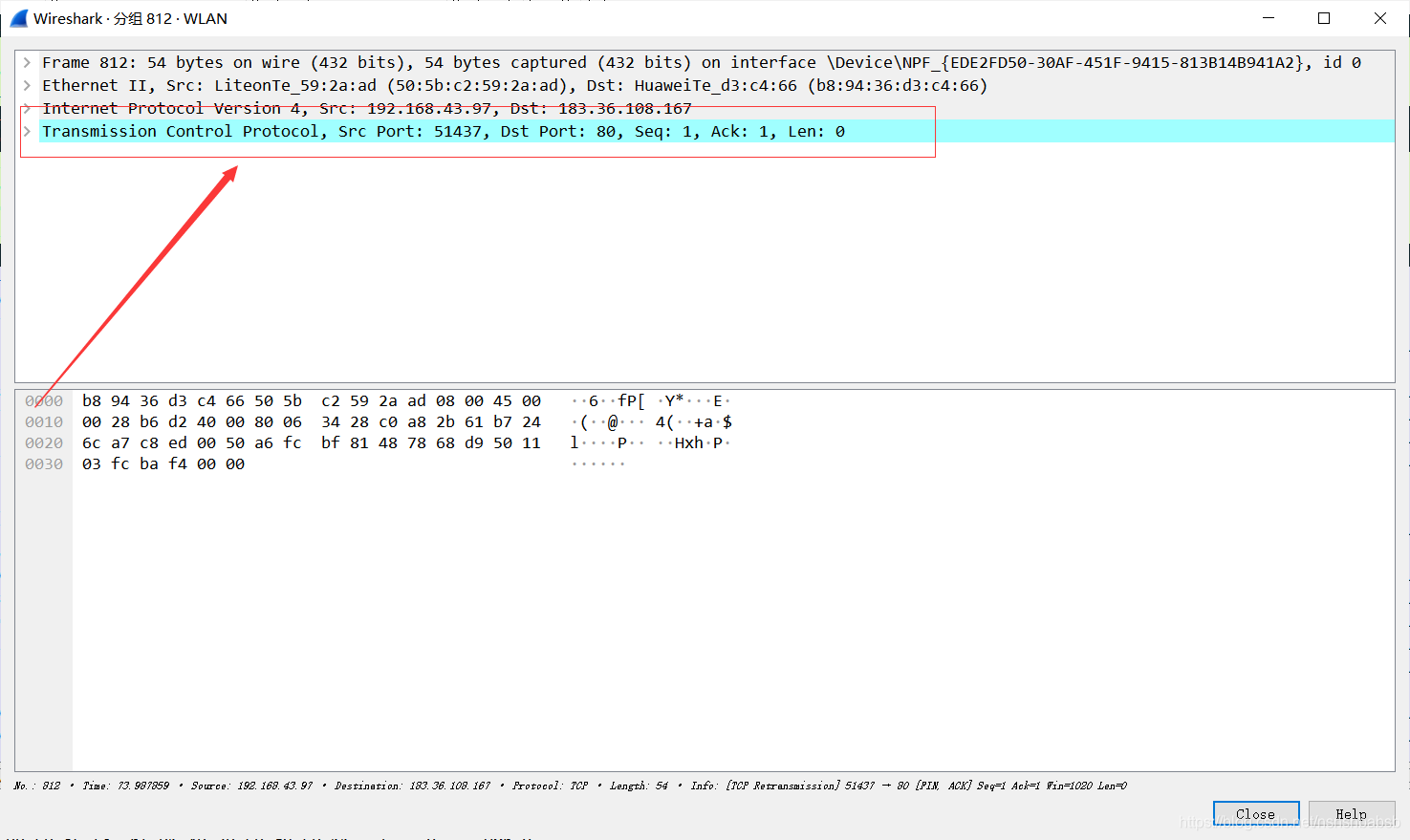
Task: Click ASCII text 'Hxh·P·'
Action: pyautogui.click(x=703, y=443)
